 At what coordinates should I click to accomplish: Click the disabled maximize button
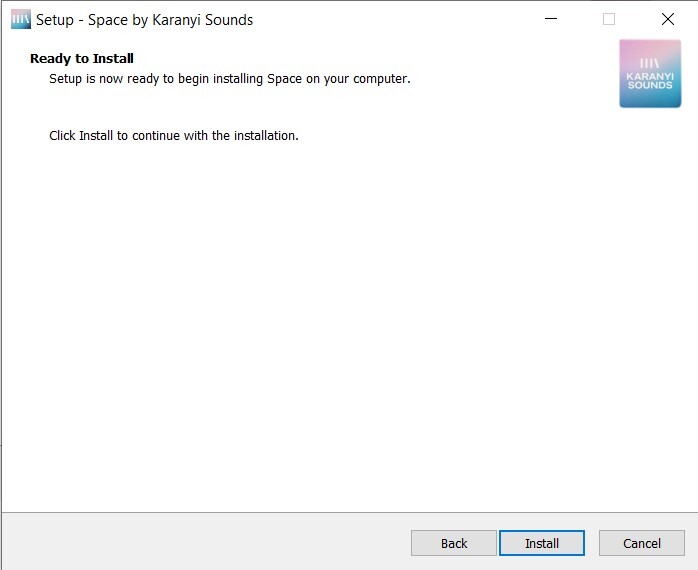click(609, 19)
